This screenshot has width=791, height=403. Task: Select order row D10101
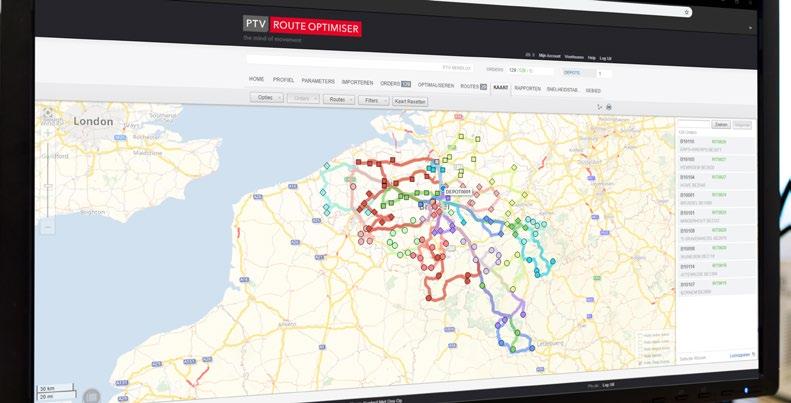tap(716, 216)
